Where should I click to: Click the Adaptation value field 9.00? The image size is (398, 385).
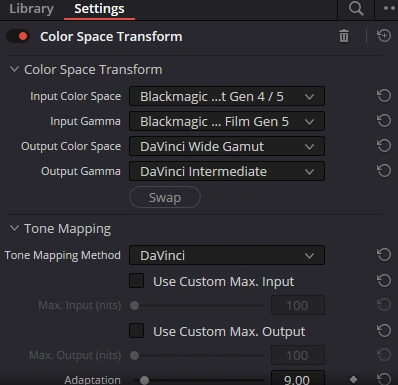click(297, 378)
